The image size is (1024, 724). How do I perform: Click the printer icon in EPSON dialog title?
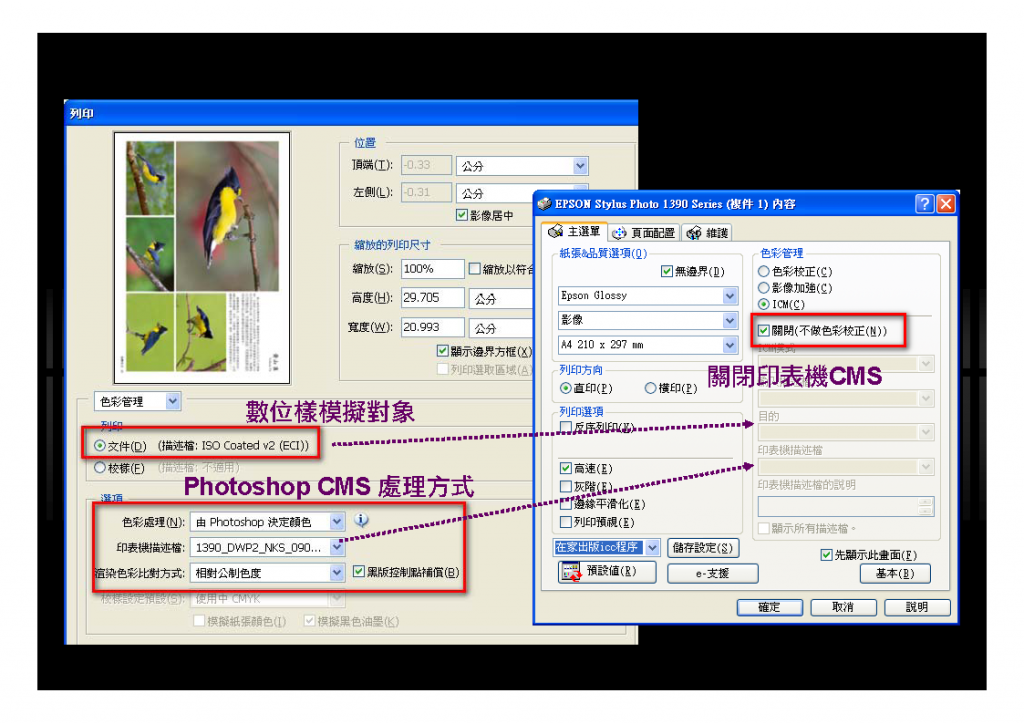(544, 204)
